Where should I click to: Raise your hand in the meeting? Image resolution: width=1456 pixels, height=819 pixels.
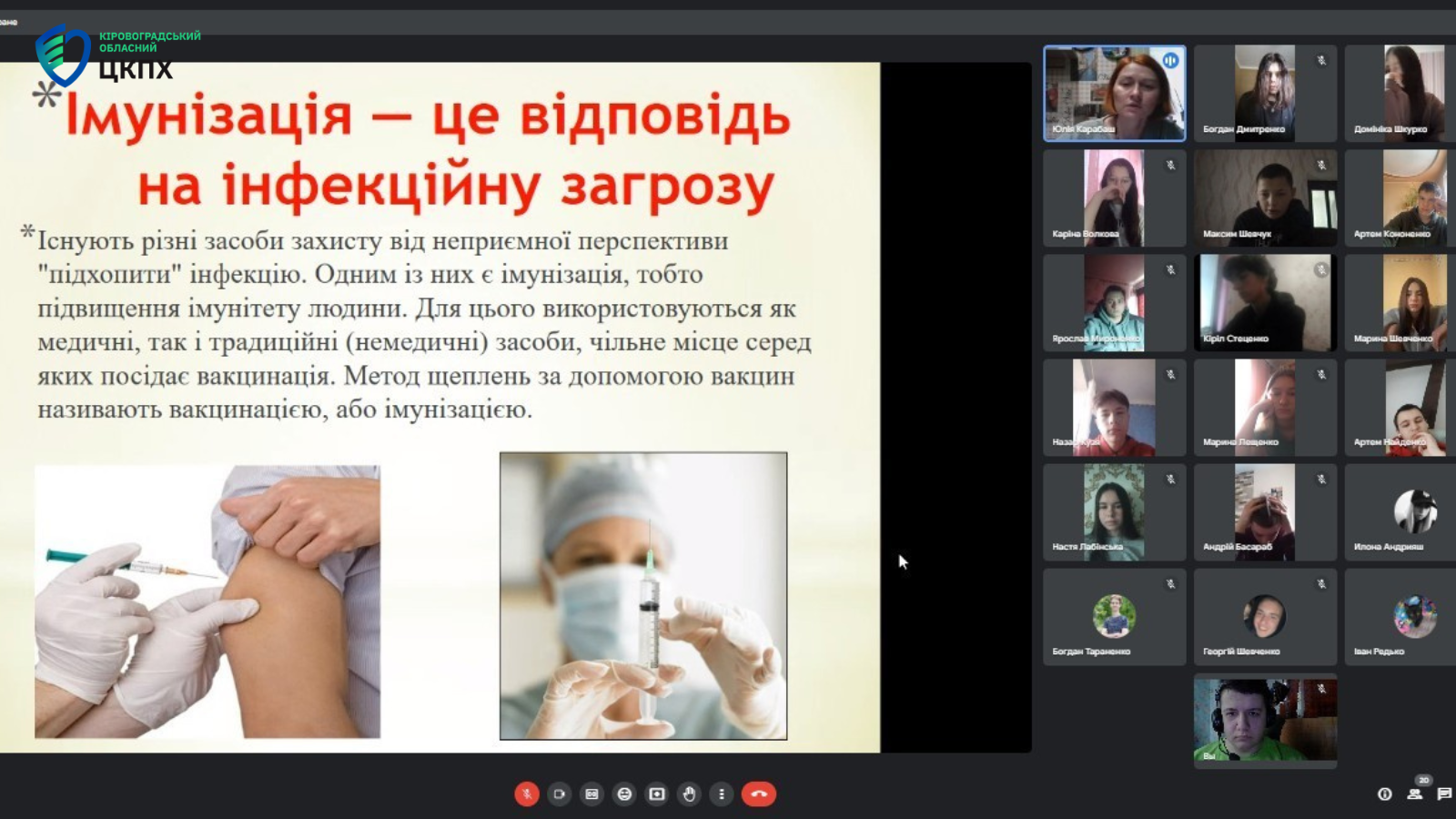click(689, 794)
